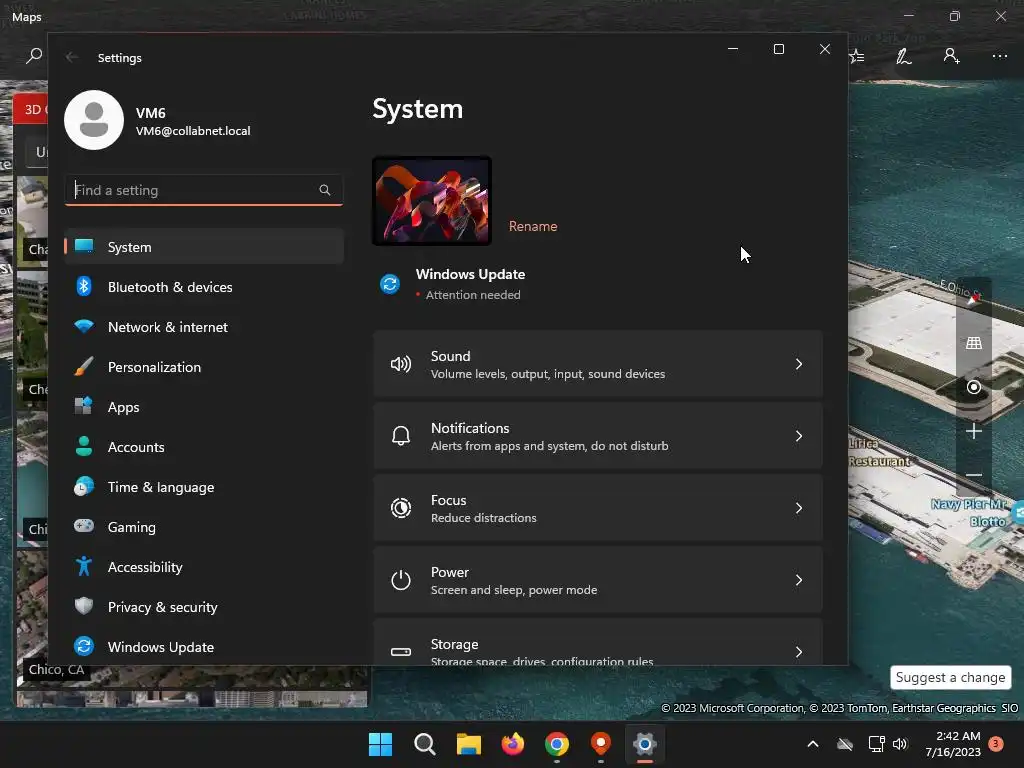Click the desktop wallpaper preview thumbnail
The width and height of the screenshot is (1024, 768).
432,201
